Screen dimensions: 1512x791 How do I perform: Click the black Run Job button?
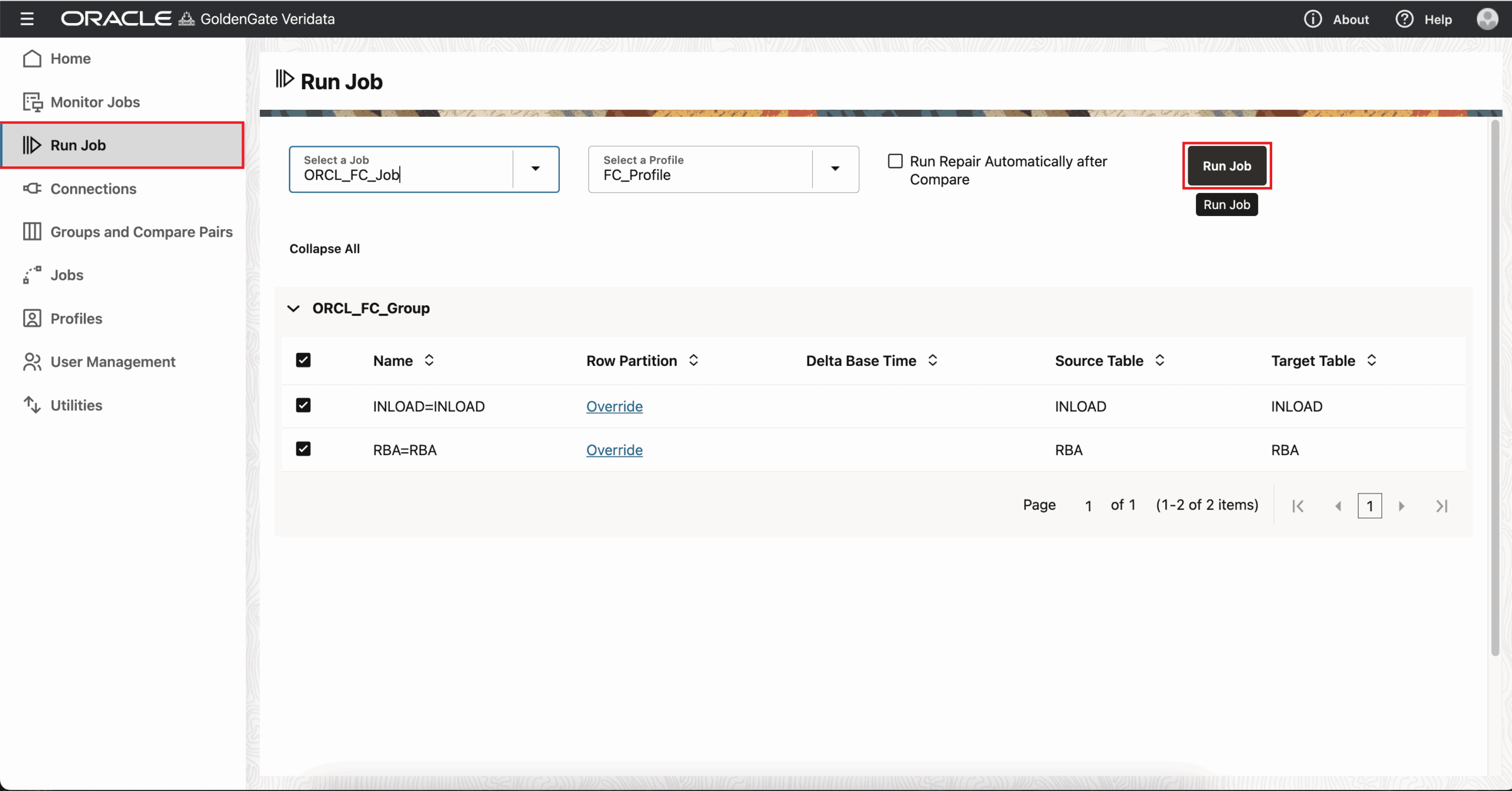pyautogui.click(x=1227, y=166)
